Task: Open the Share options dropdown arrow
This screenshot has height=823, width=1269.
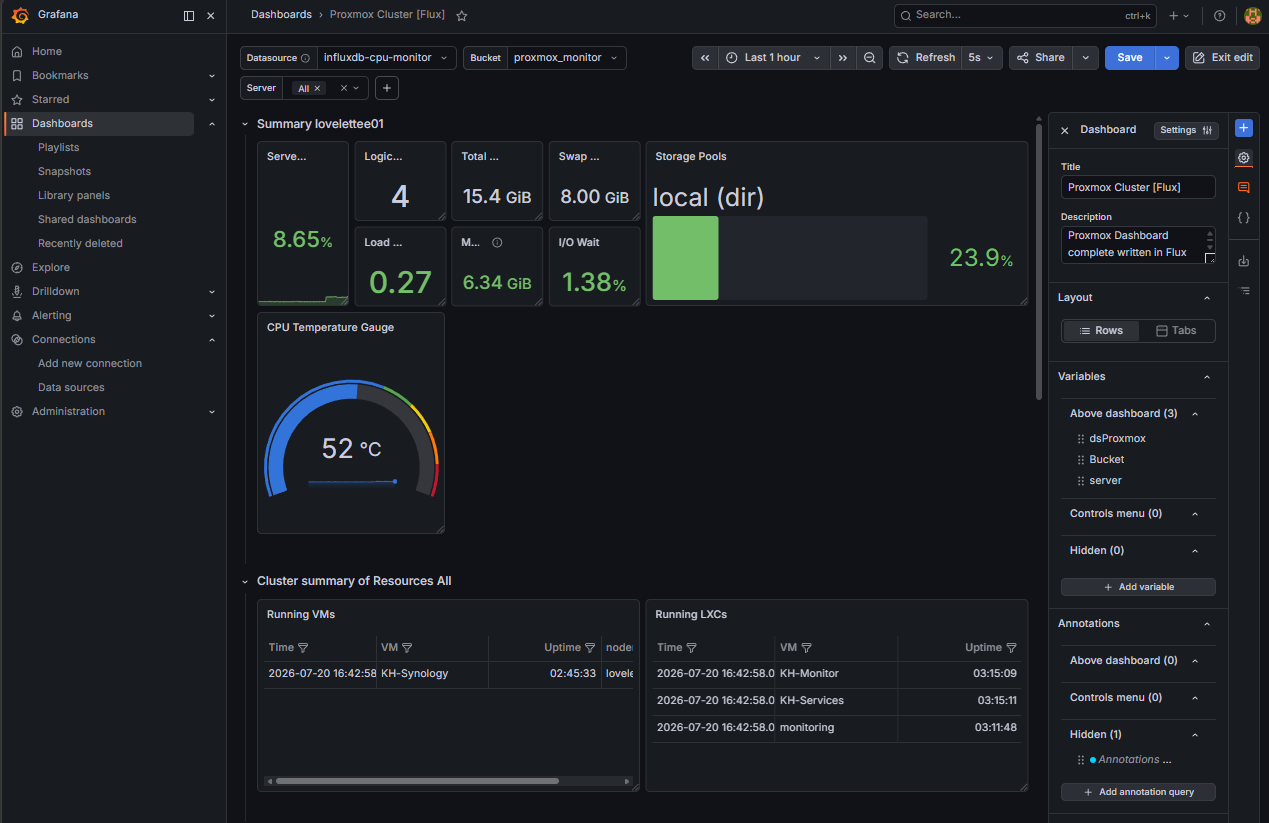Action: pos(1086,58)
